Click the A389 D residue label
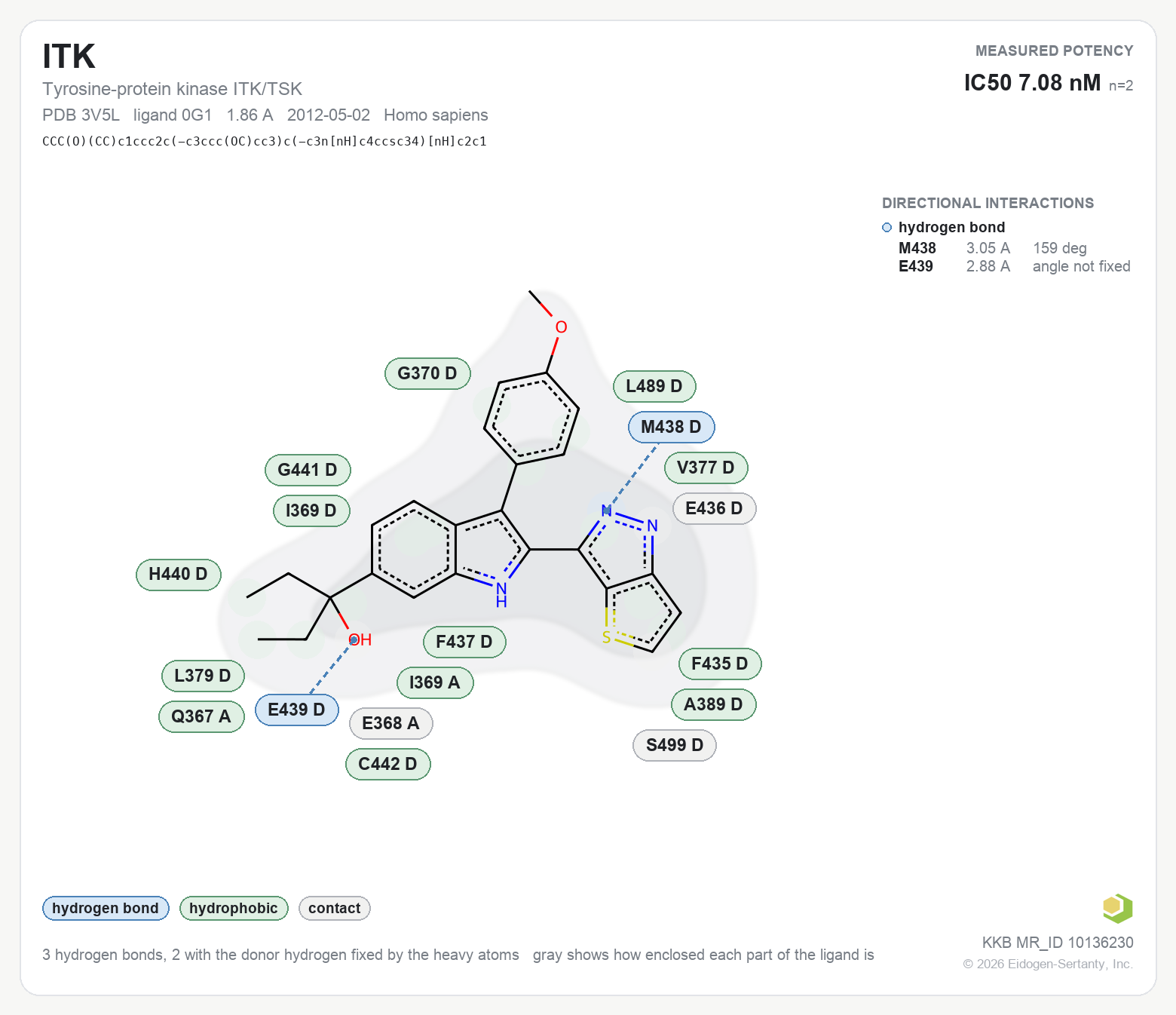This screenshot has width=1176, height=1015. click(x=713, y=704)
